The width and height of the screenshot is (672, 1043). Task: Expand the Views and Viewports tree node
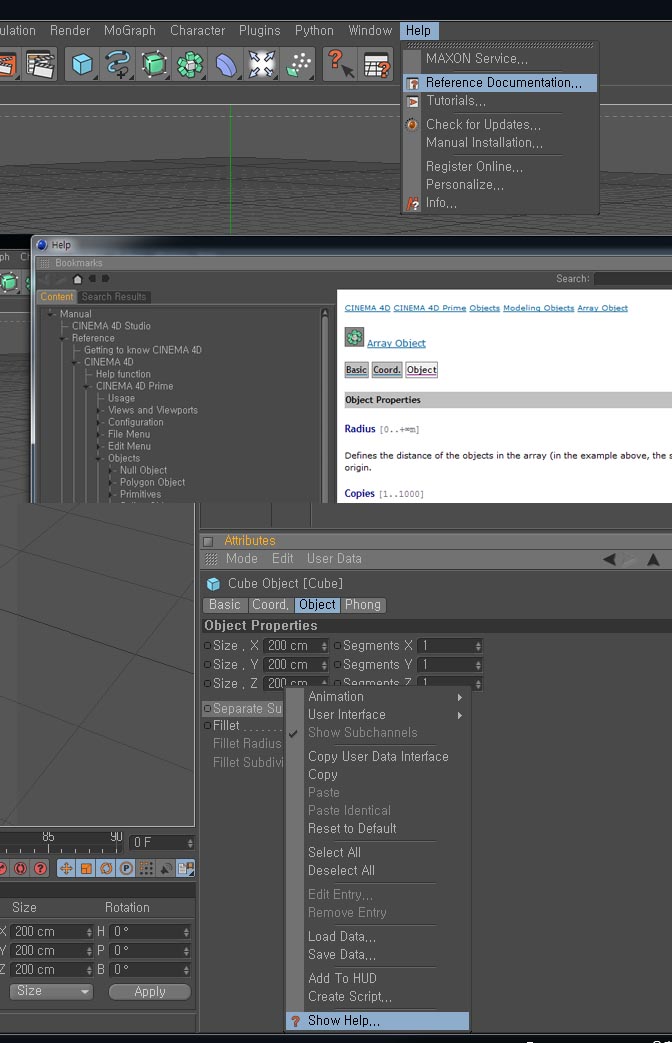click(98, 410)
